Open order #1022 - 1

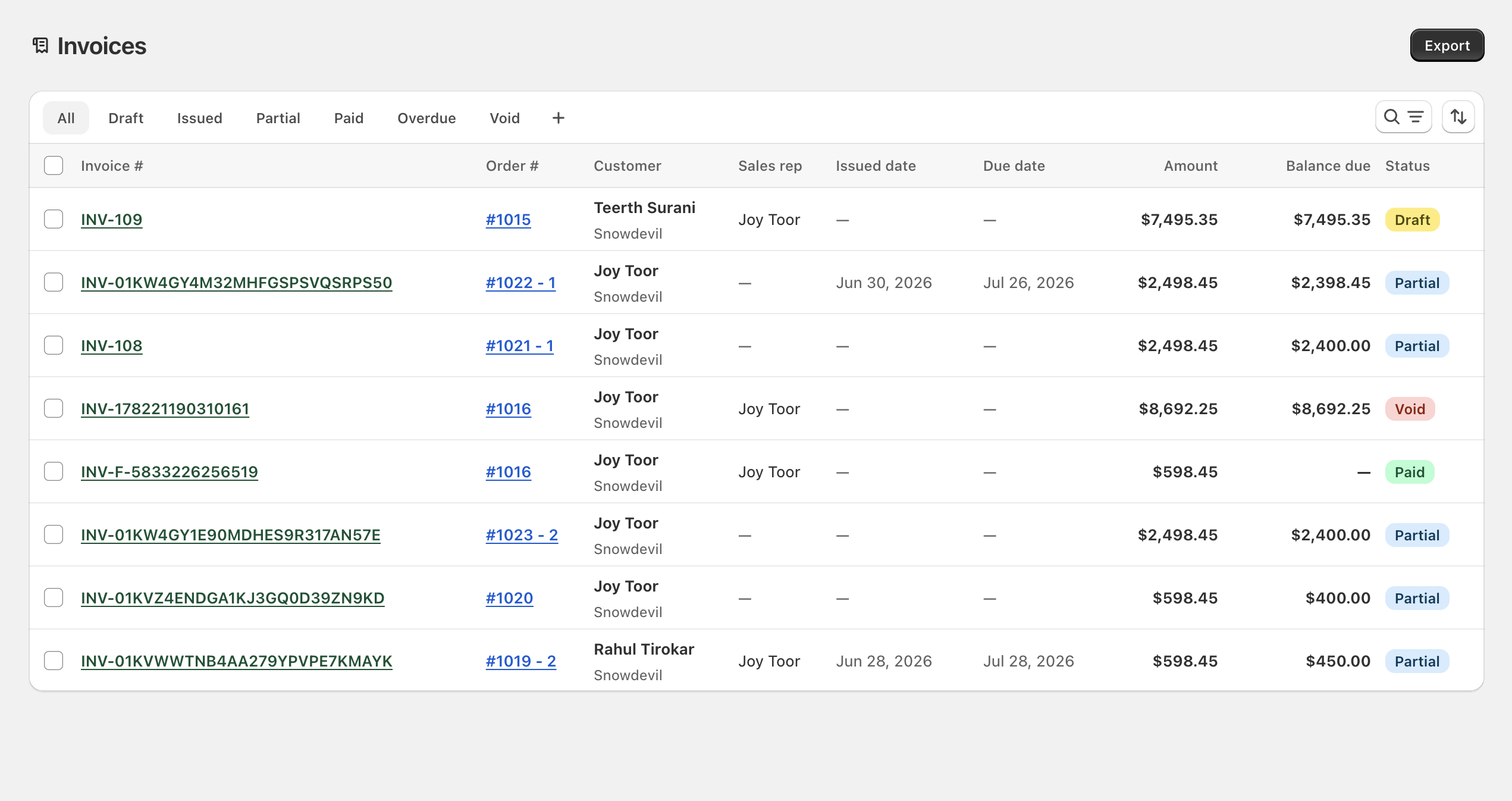click(521, 283)
